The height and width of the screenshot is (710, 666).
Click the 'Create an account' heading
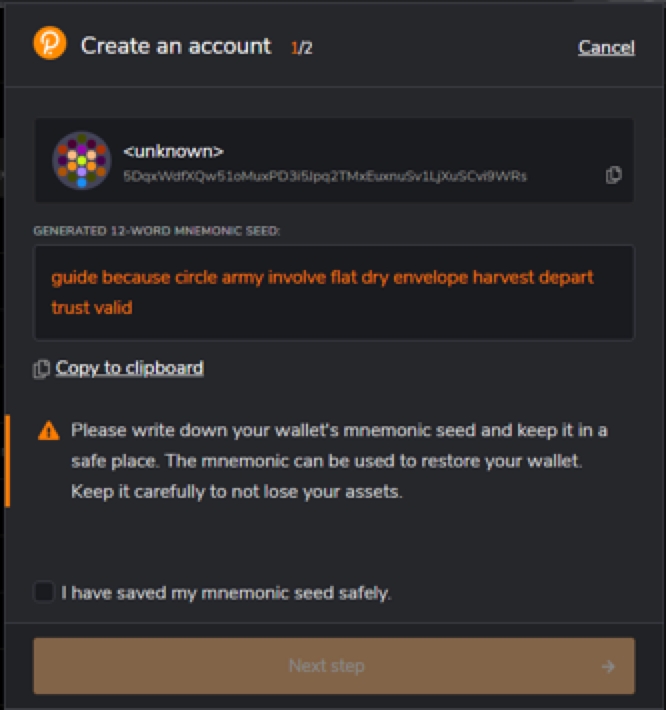coord(176,46)
